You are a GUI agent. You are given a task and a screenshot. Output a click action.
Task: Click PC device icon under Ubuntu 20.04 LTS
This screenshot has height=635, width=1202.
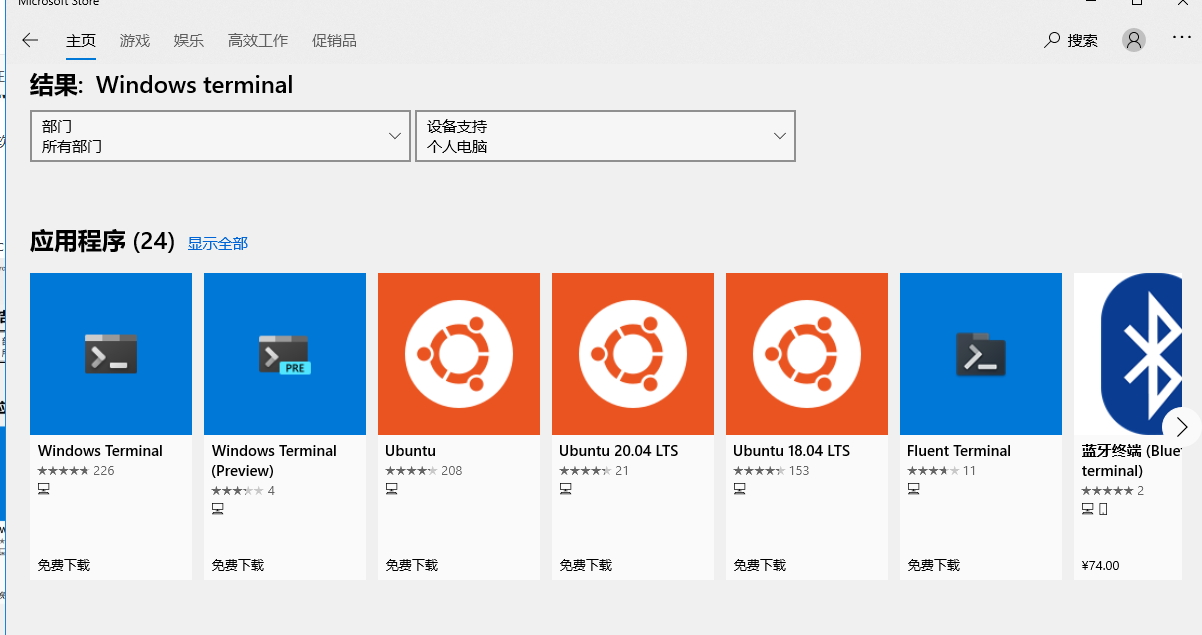click(566, 489)
